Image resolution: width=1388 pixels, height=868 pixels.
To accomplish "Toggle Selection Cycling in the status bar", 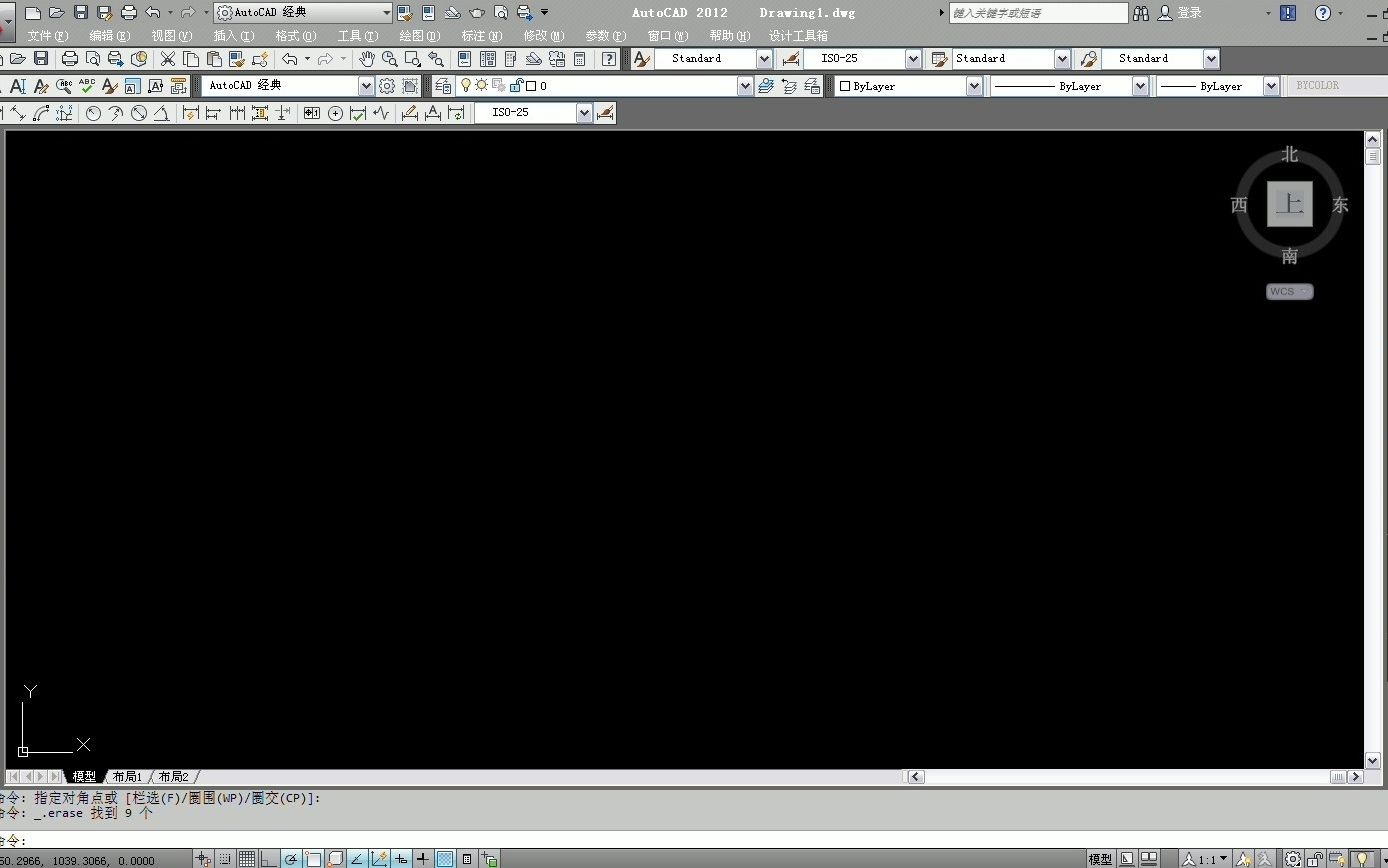I will [x=489, y=858].
